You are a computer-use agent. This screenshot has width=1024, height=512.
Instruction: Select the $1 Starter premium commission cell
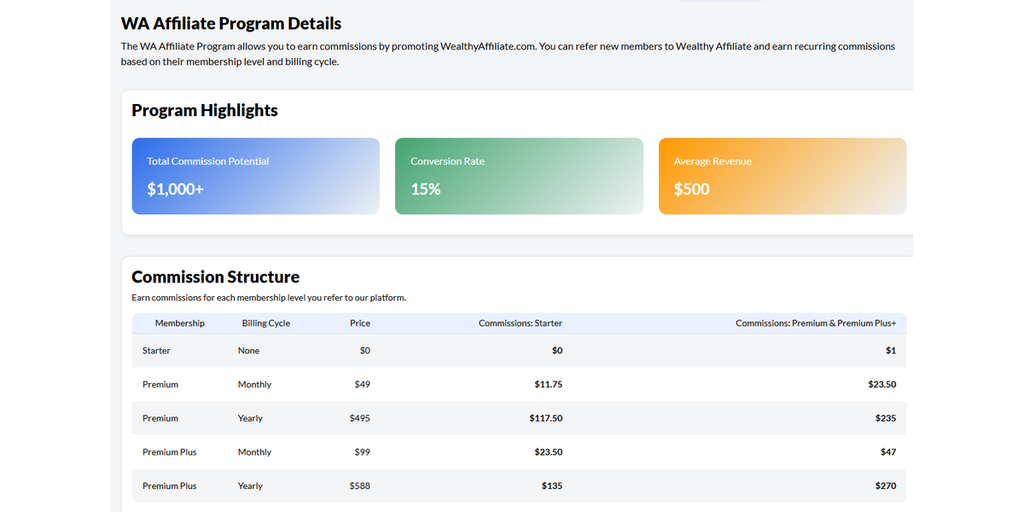tap(891, 351)
